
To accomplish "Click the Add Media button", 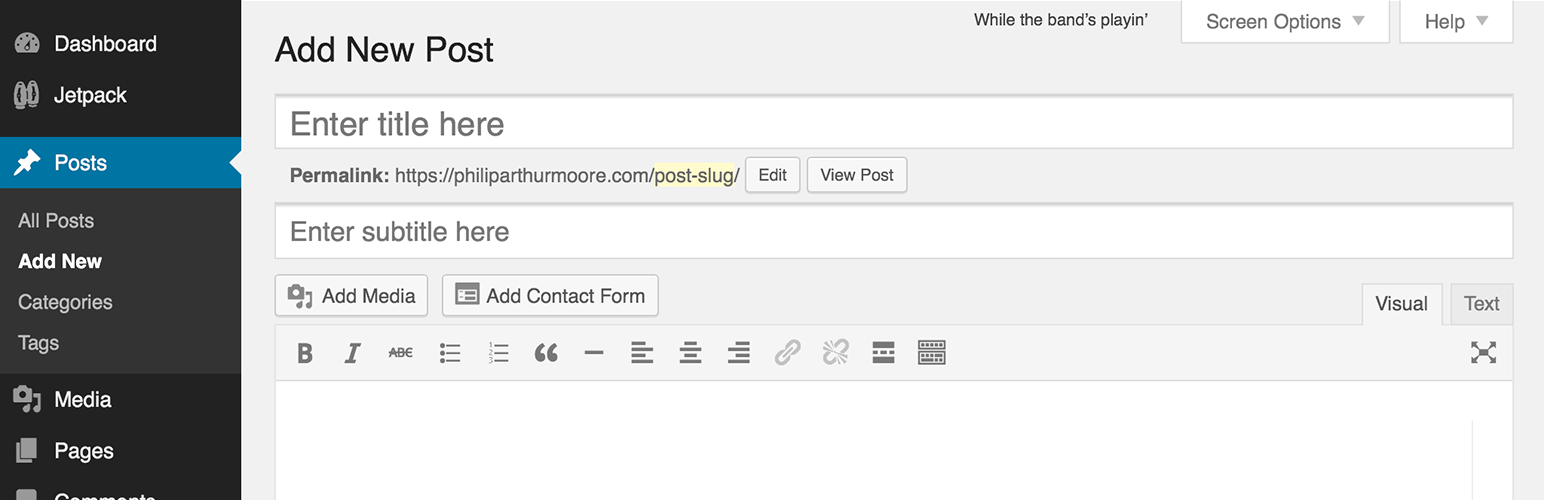I will pos(351,296).
